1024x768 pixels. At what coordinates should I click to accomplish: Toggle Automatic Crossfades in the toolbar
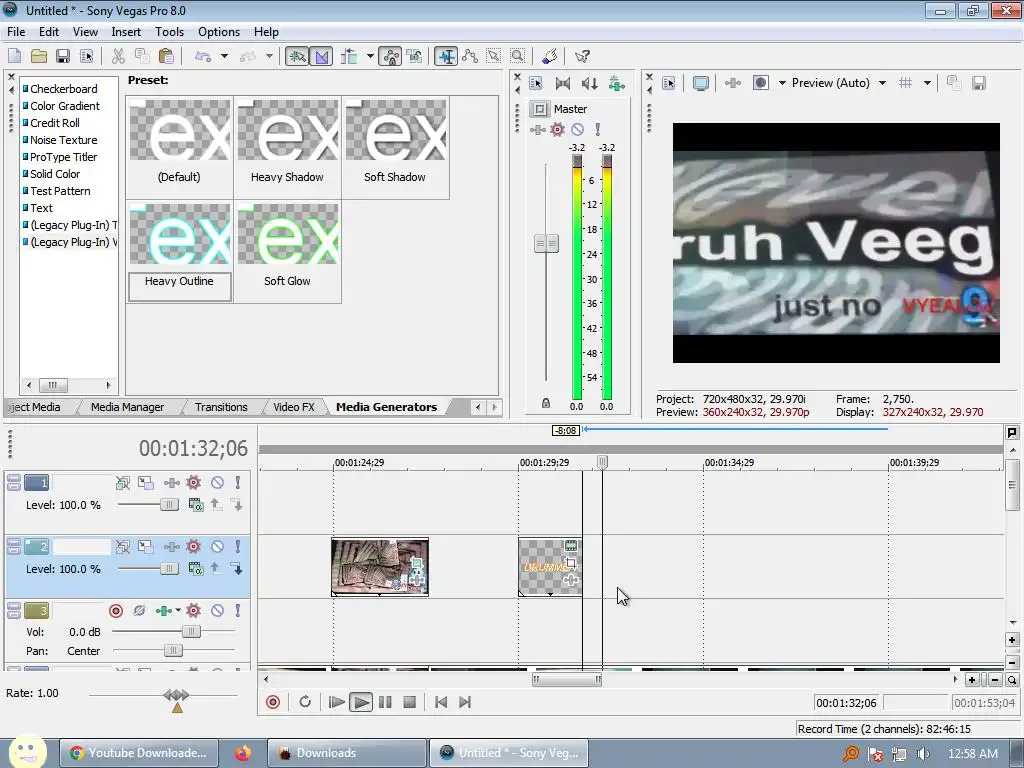coord(321,56)
